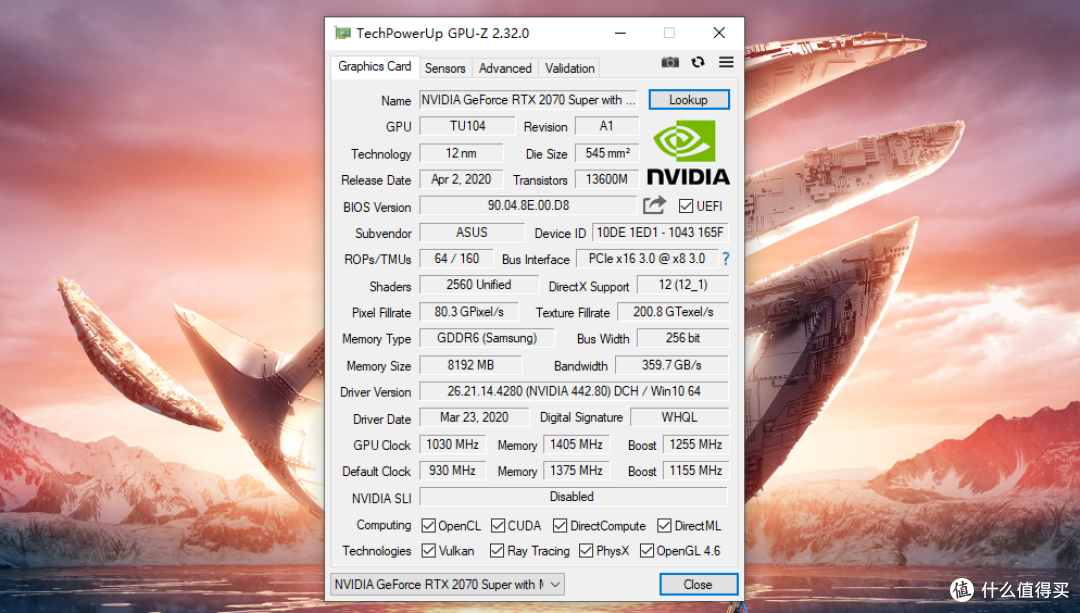Click the BIOS Version 90.04.8E.00.D8 field
The height and width of the screenshot is (613, 1080).
[x=528, y=205]
